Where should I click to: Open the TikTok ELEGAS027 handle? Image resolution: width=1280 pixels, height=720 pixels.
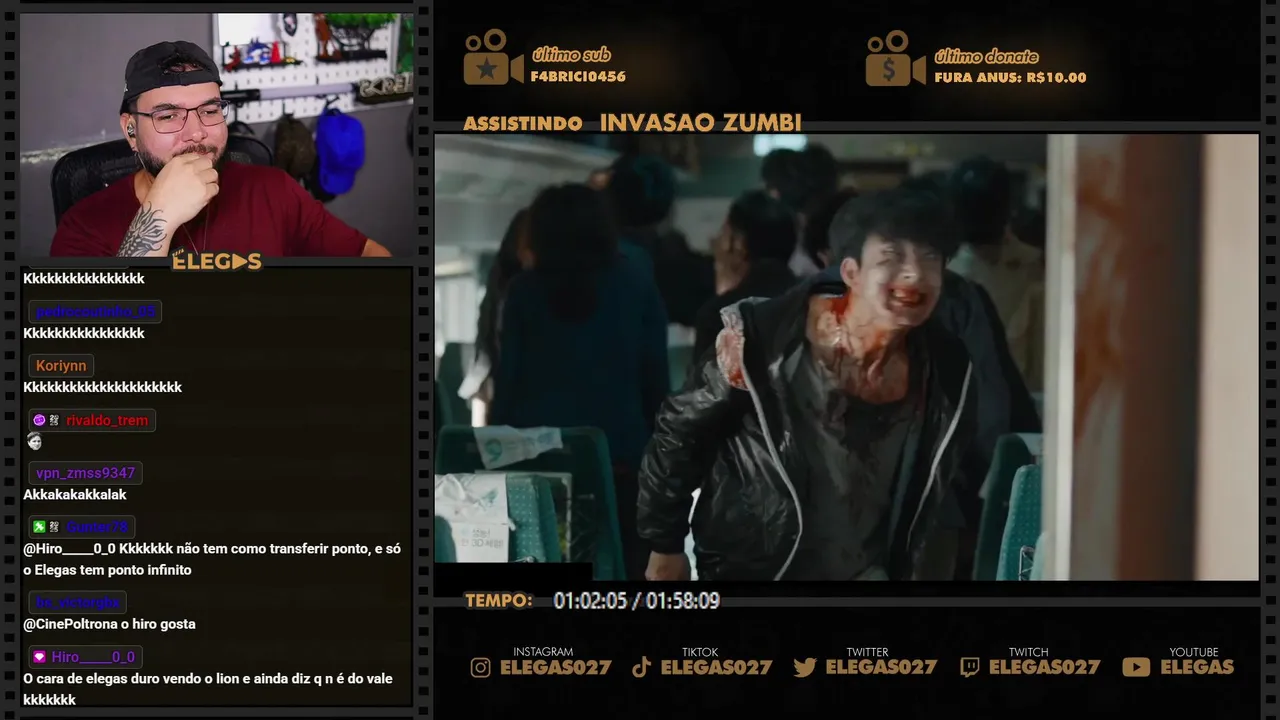pyautogui.click(x=716, y=667)
